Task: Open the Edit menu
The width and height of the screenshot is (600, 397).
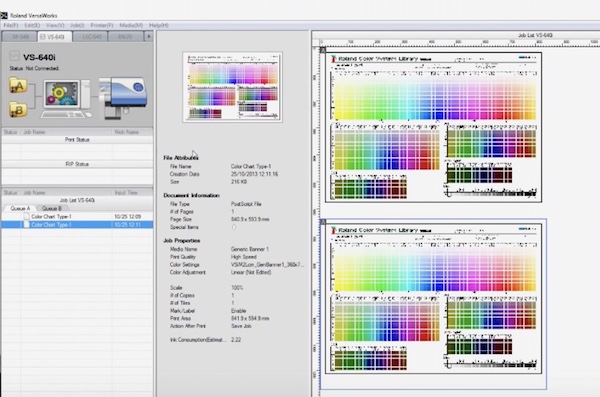Action: [x=32, y=25]
